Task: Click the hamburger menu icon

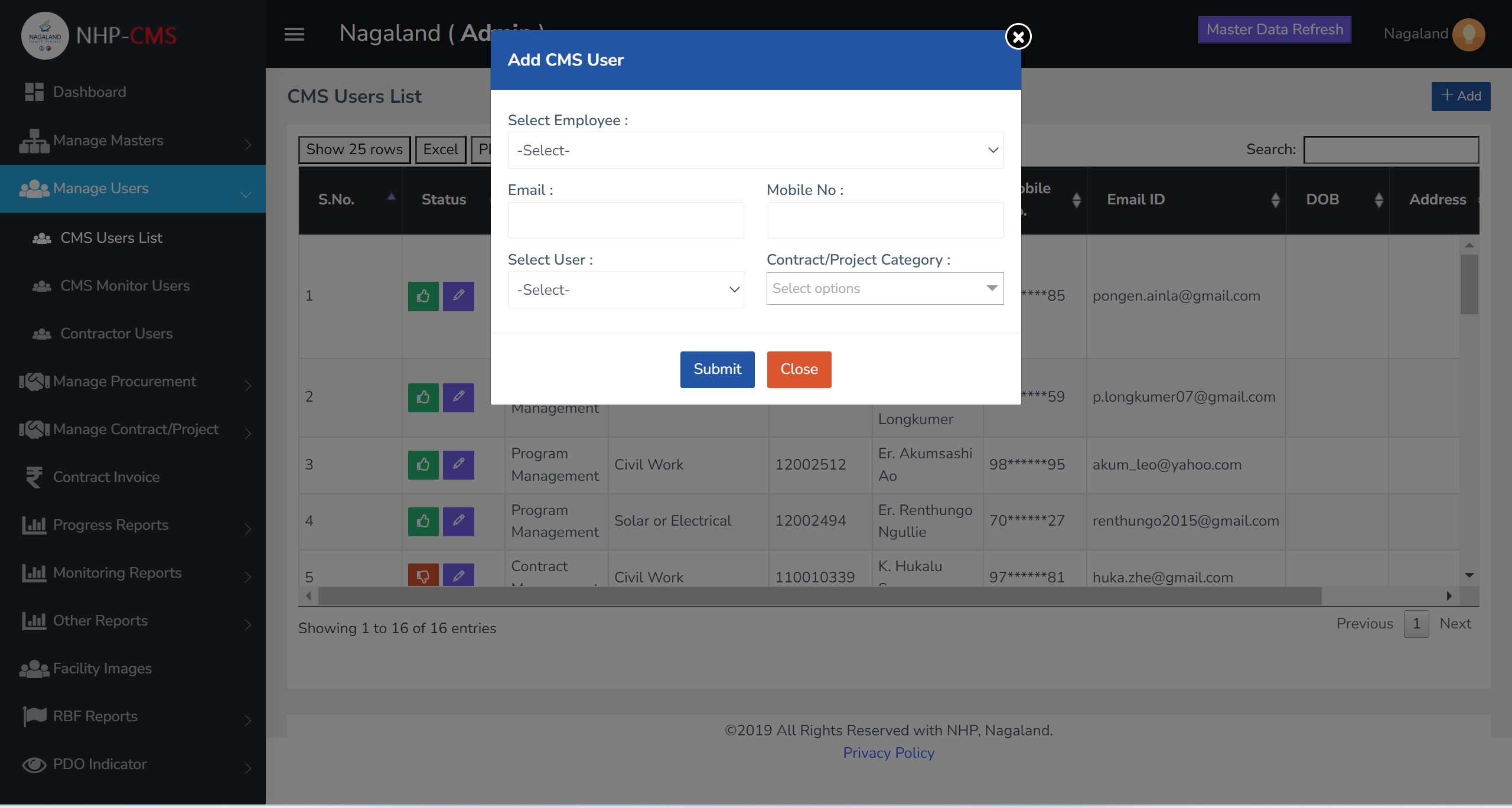Action: pos(294,34)
